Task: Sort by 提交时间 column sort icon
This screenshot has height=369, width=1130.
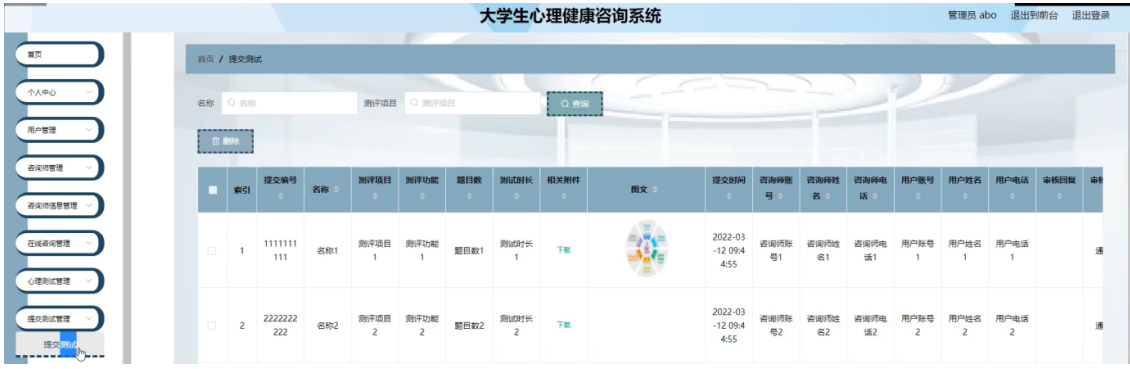Action: pos(729,197)
